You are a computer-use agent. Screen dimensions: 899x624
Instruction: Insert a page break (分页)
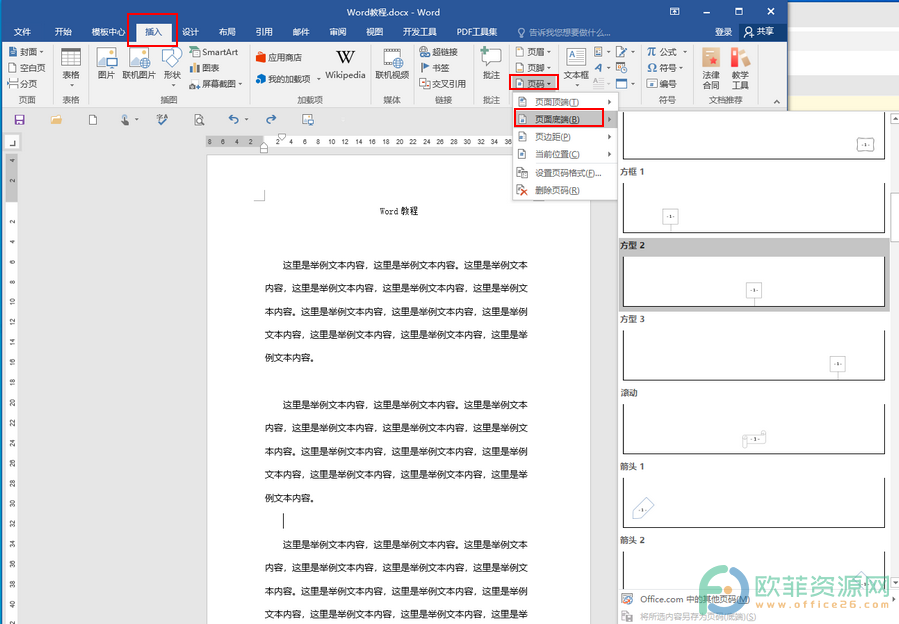[x=22, y=84]
